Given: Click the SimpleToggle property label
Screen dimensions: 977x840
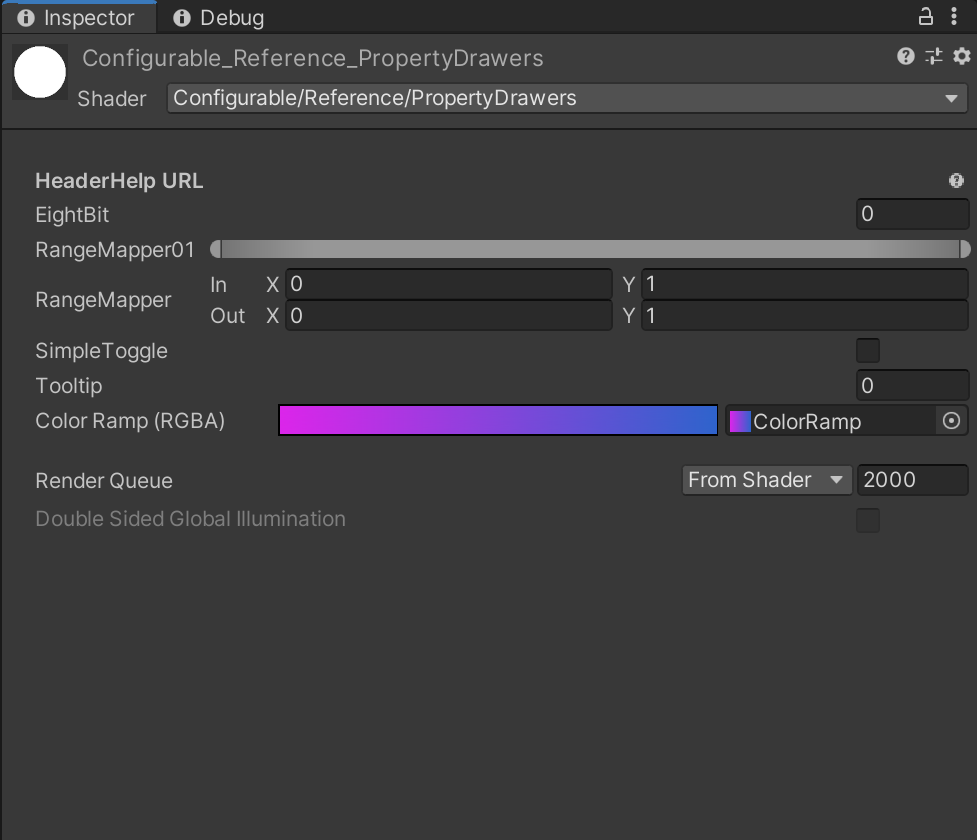Looking at the screenshot, I should coord(101,351).
